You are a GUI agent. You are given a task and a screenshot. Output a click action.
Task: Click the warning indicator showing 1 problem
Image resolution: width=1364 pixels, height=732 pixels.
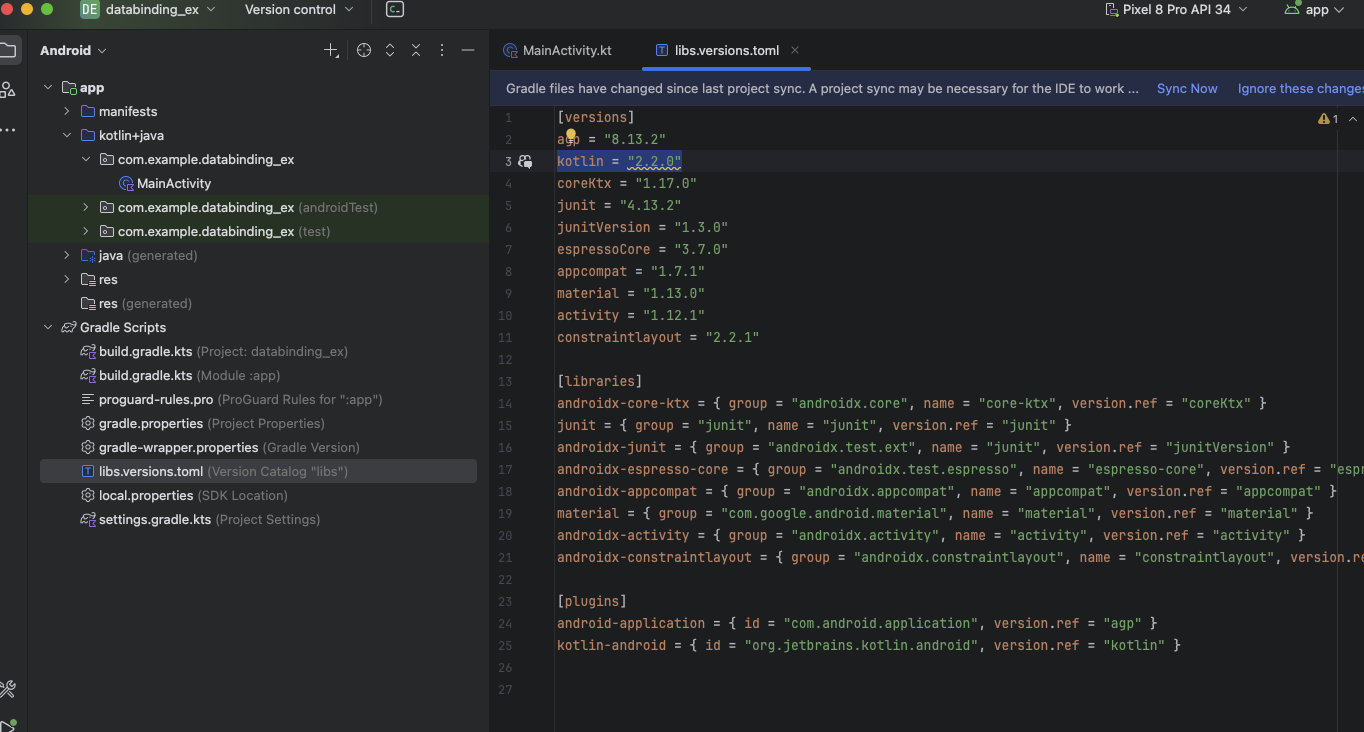coord(1328,118)
